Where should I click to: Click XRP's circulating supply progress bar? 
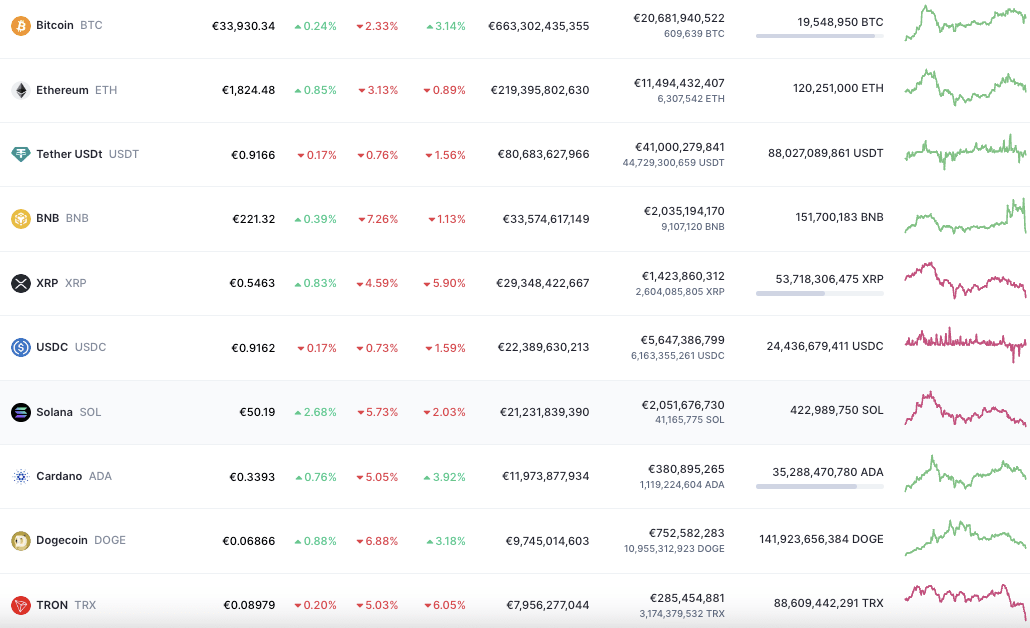point(820,294)
